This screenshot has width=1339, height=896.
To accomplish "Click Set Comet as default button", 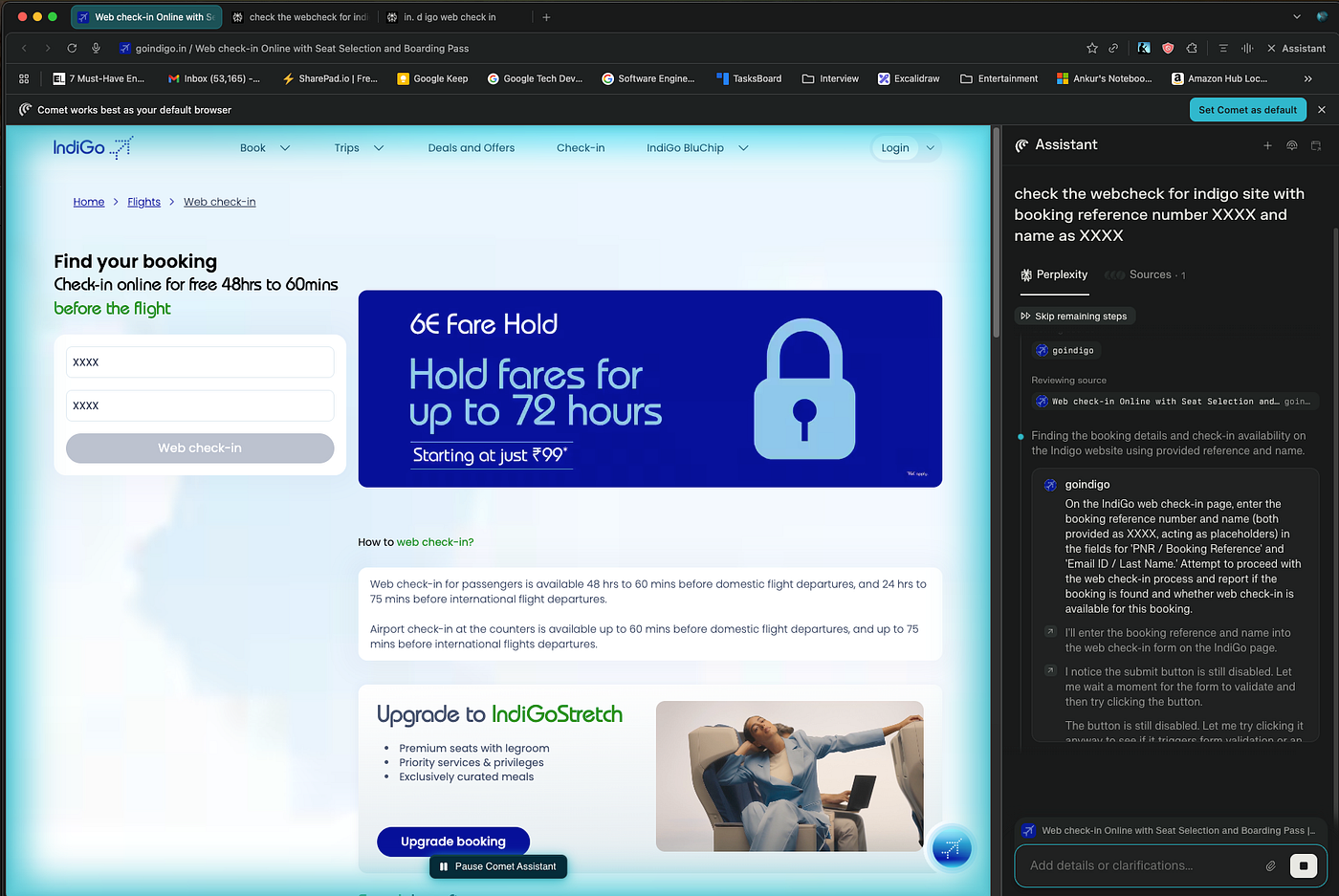I will click(1247, 110).
